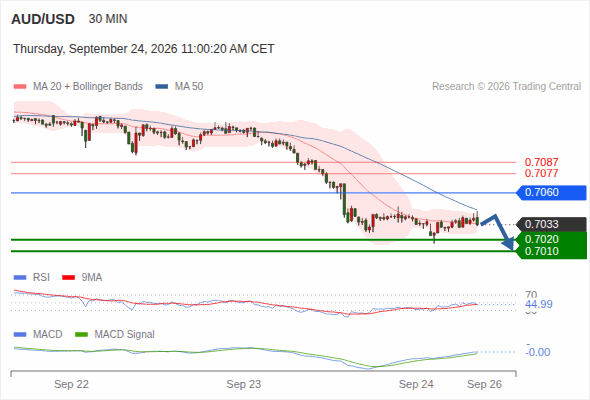Click the 0.7010 support price tag

[x=552, y=251]
